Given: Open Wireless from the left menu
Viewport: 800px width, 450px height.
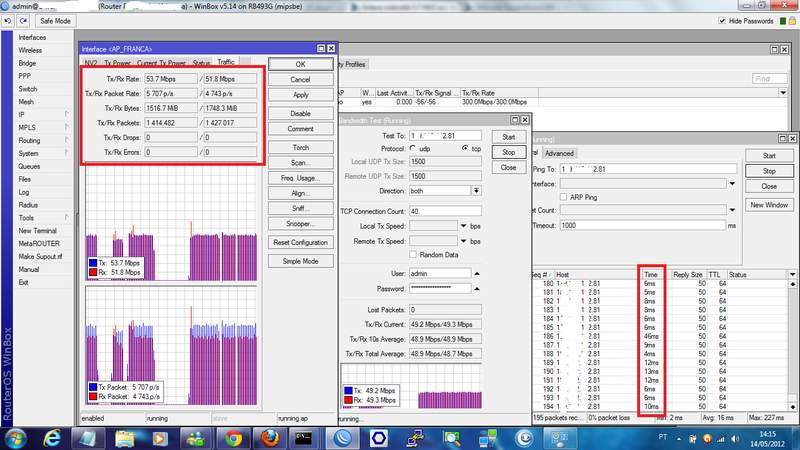Looking at the screenshot, I should [x=30, y=49].
